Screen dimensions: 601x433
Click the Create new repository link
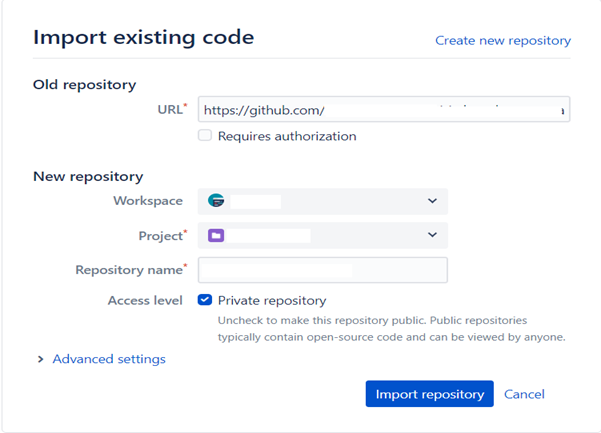(x=503, y=40)
